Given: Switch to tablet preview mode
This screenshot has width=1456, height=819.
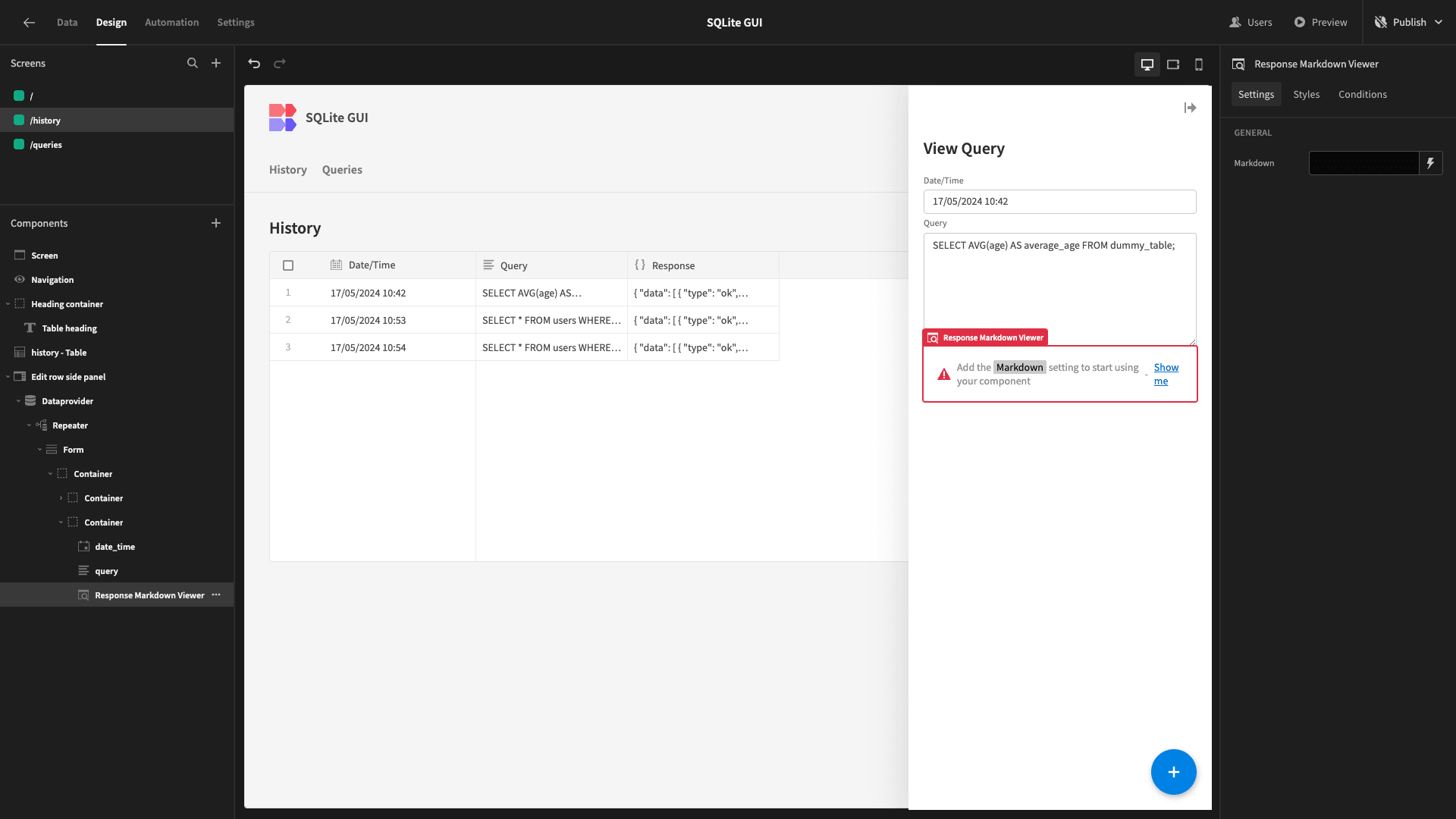Looking at the screenshot, I should 1173,64.
